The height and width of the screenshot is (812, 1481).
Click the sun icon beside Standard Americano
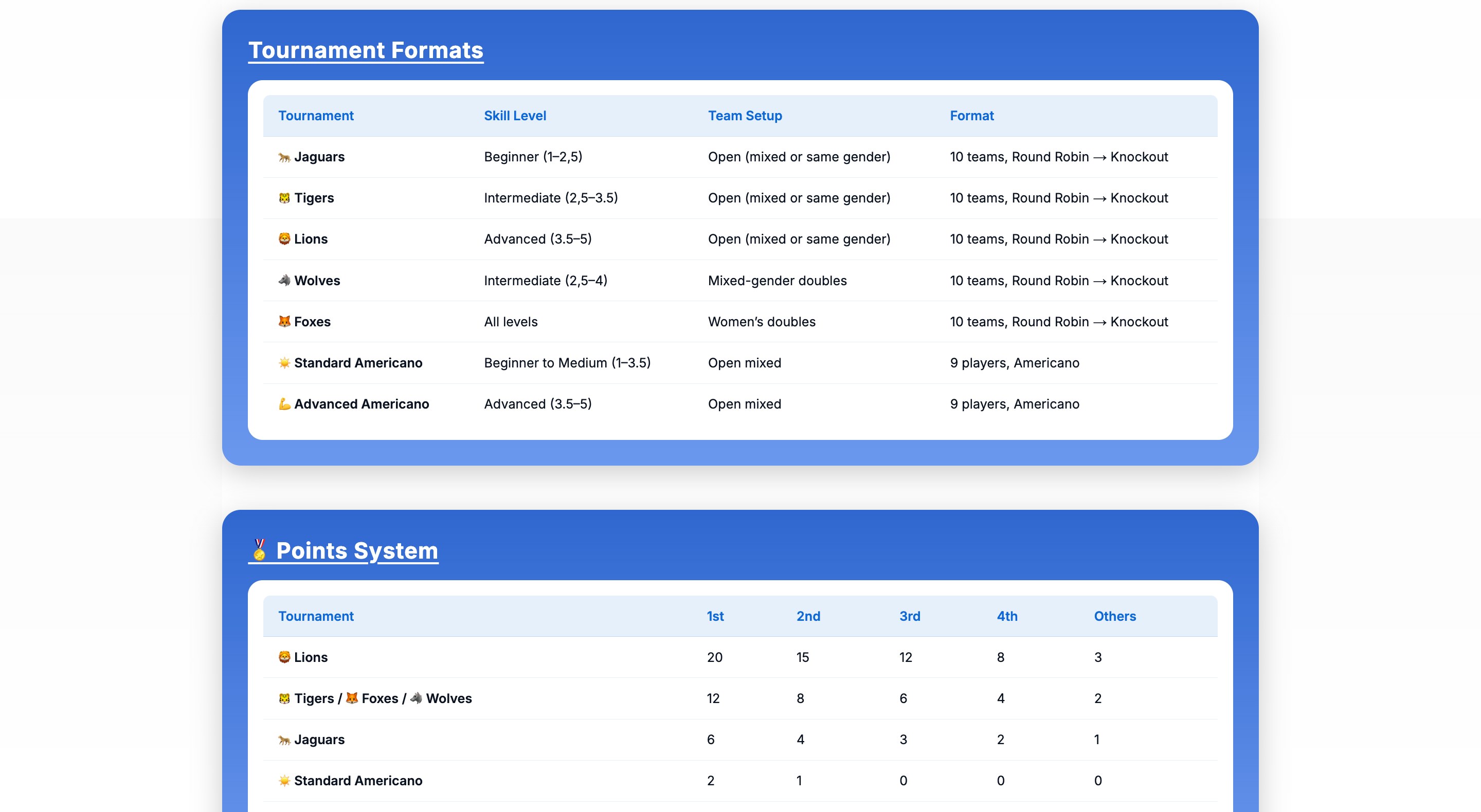[x=283, y=363]
